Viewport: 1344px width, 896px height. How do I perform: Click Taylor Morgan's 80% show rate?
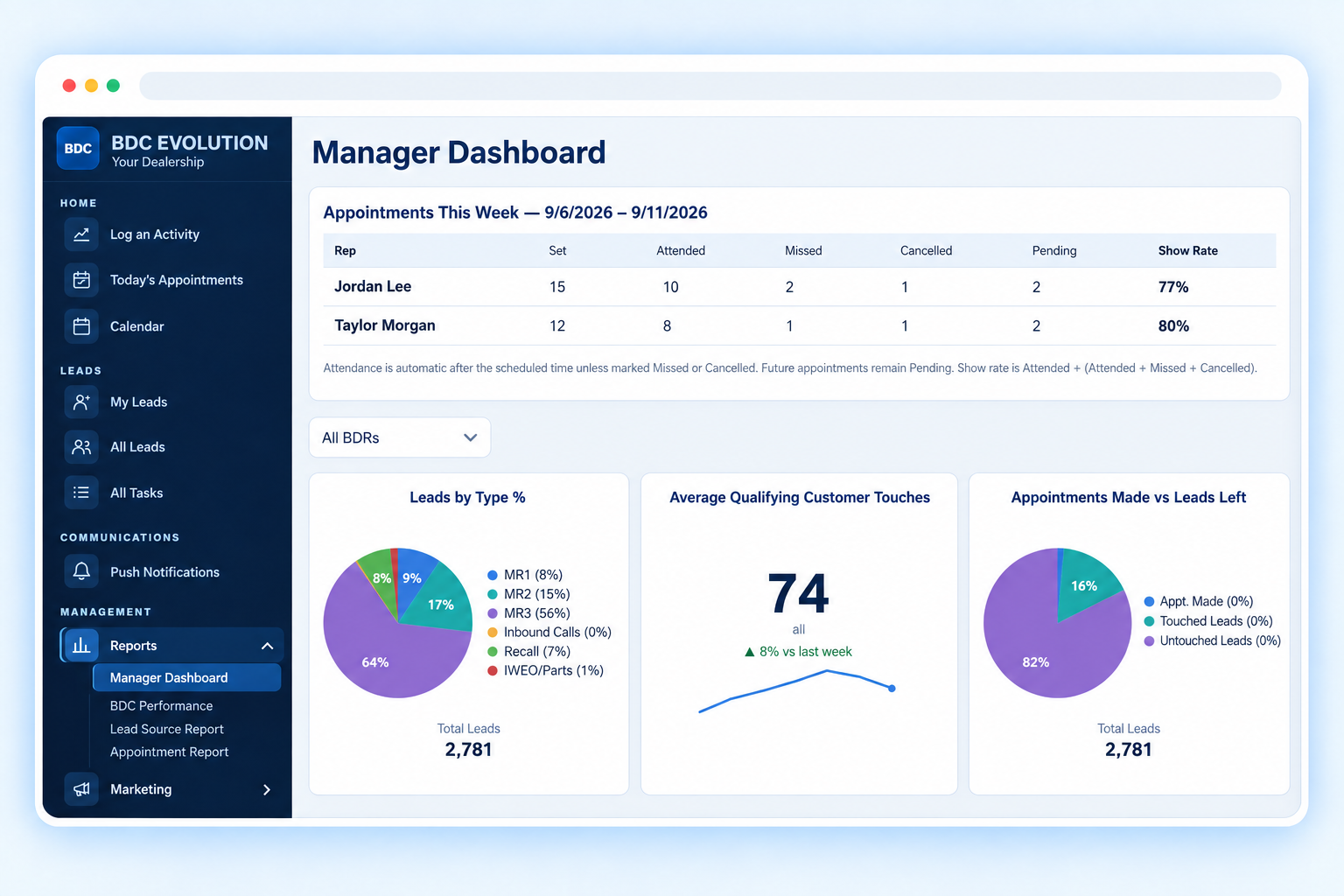coord(1173,326)
